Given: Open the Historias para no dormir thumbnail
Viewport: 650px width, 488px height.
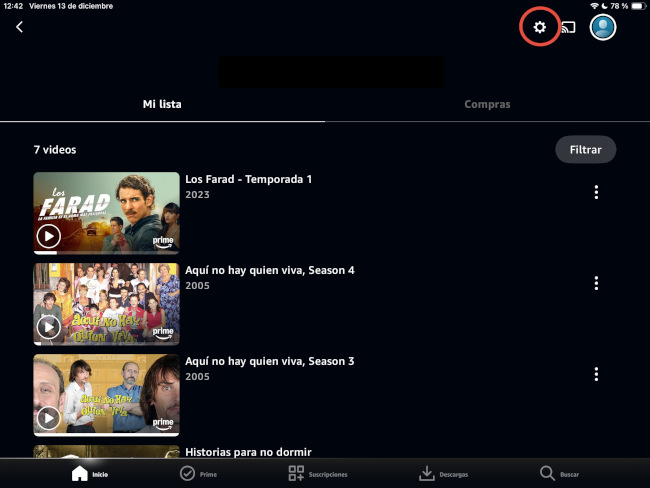Looking at the screenshot, I should tap(106, 452).
